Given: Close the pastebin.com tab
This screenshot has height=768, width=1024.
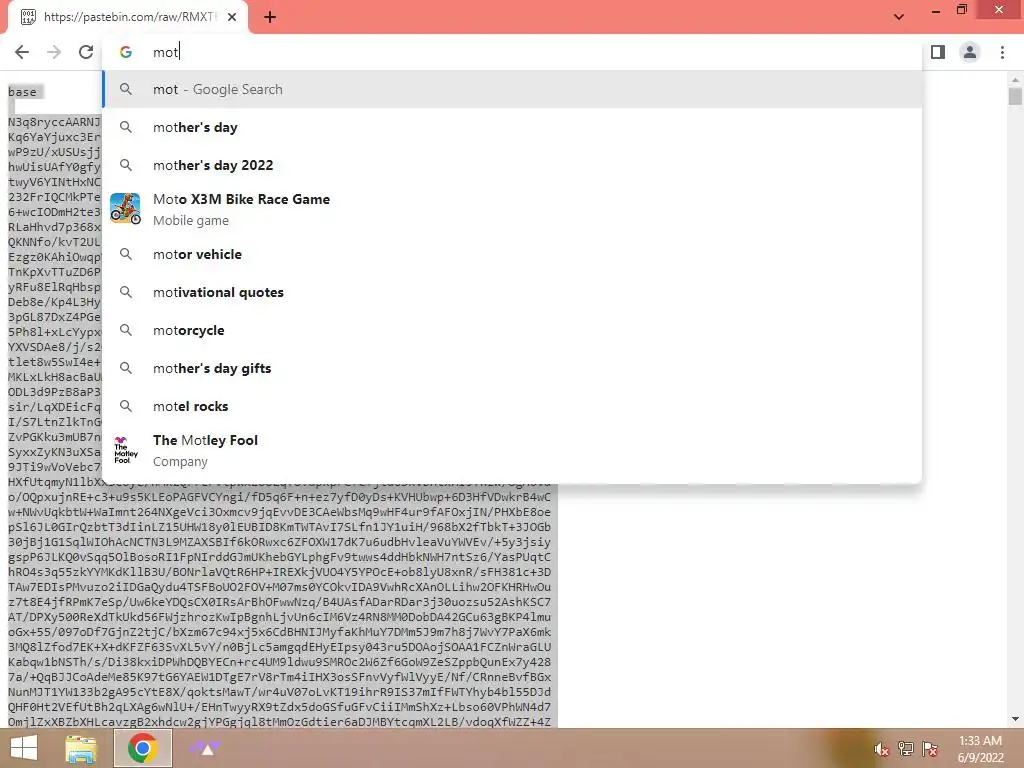Looking at the screenshot, I should coord(232,17).
